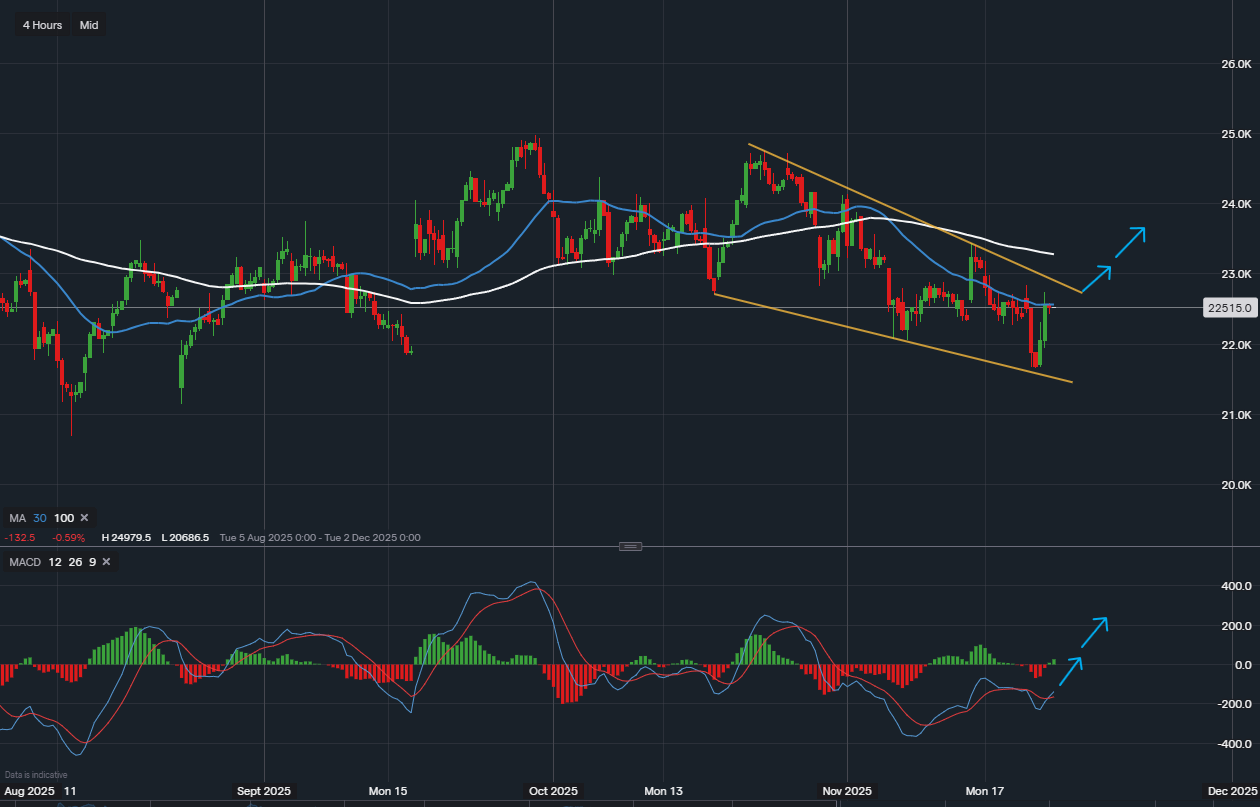Remove the MACD indicator with its X

(x=106, y=562)
